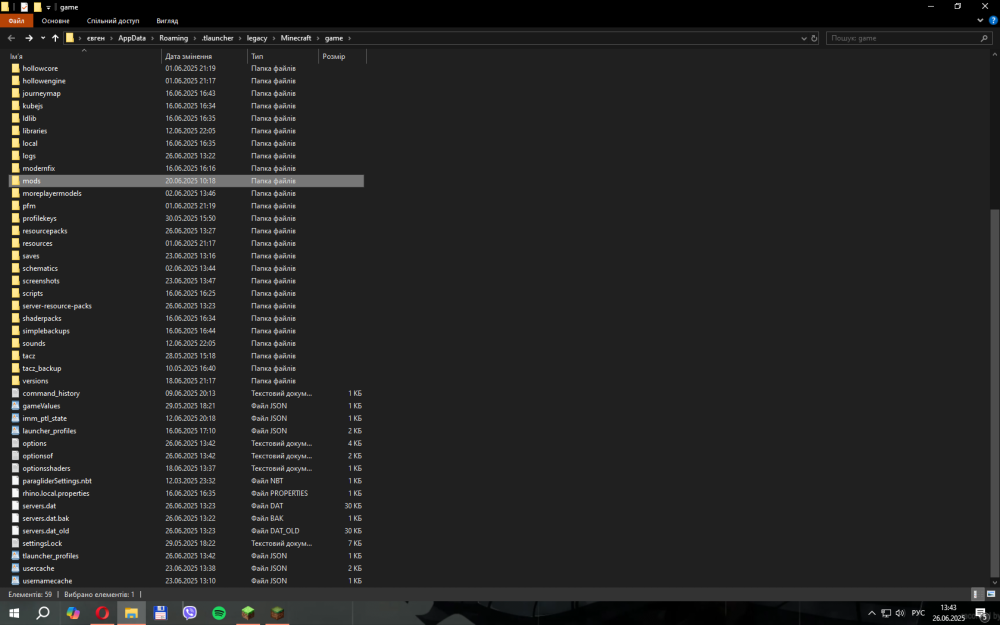Viewport: 1000px width, 625px height.
Task: Select the versions folder icon
Action: coord(16,381)
